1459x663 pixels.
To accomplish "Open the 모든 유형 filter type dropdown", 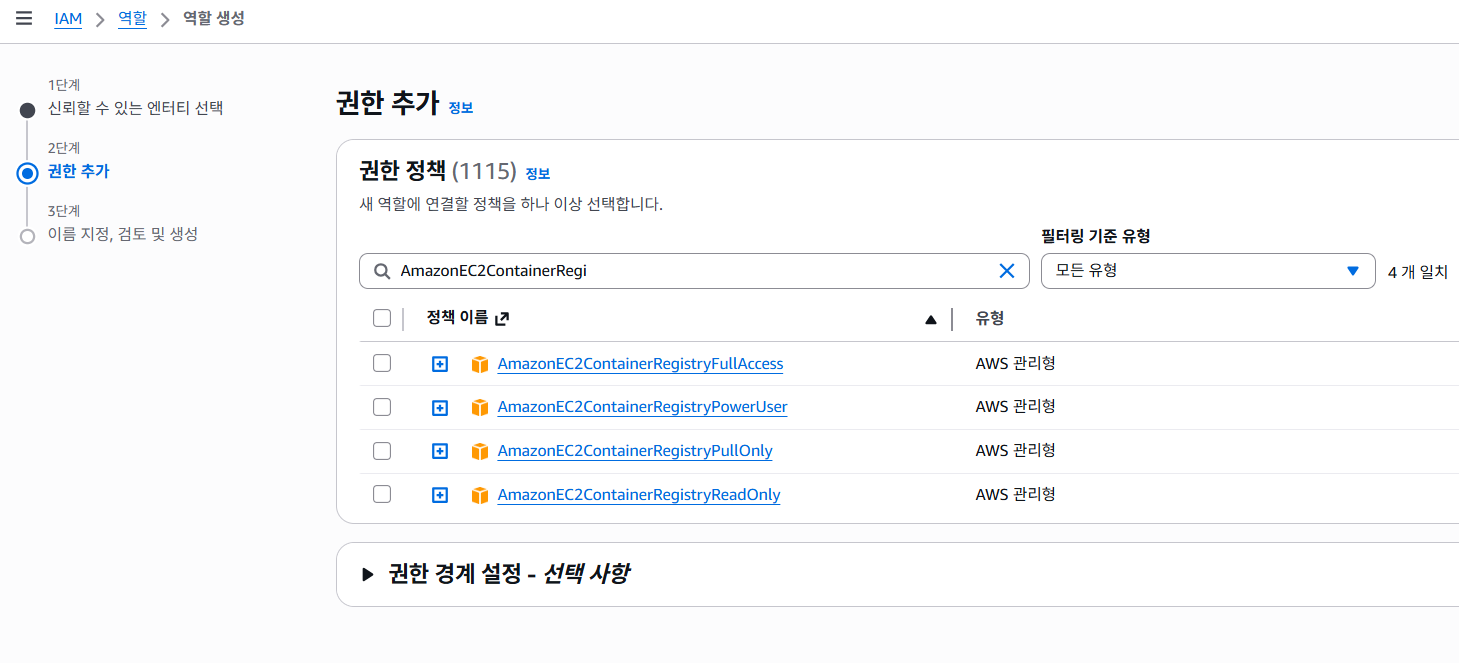I will click(1208, 271).
